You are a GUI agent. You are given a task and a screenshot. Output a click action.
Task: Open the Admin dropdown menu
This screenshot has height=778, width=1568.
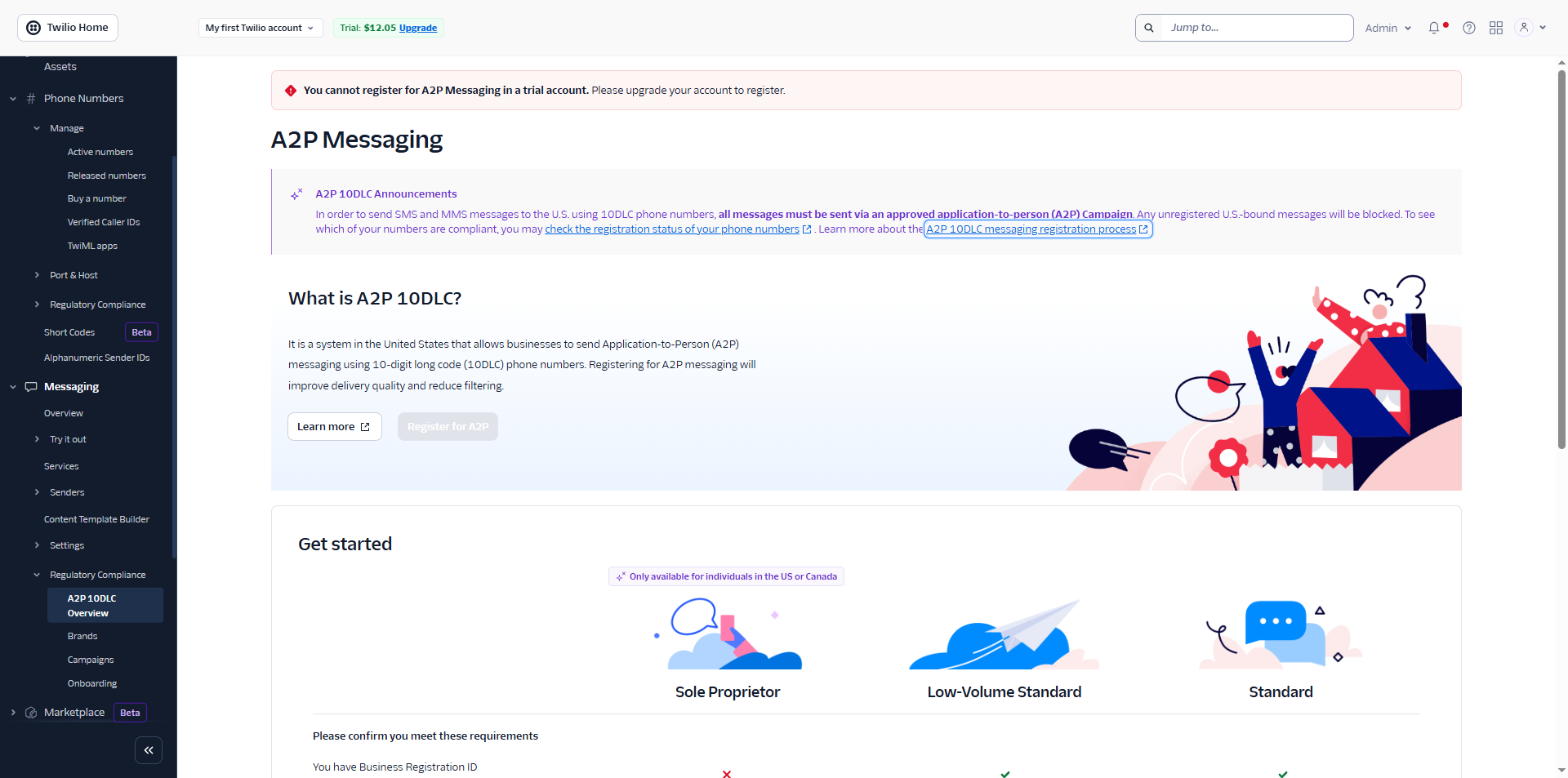(1388, 28)
